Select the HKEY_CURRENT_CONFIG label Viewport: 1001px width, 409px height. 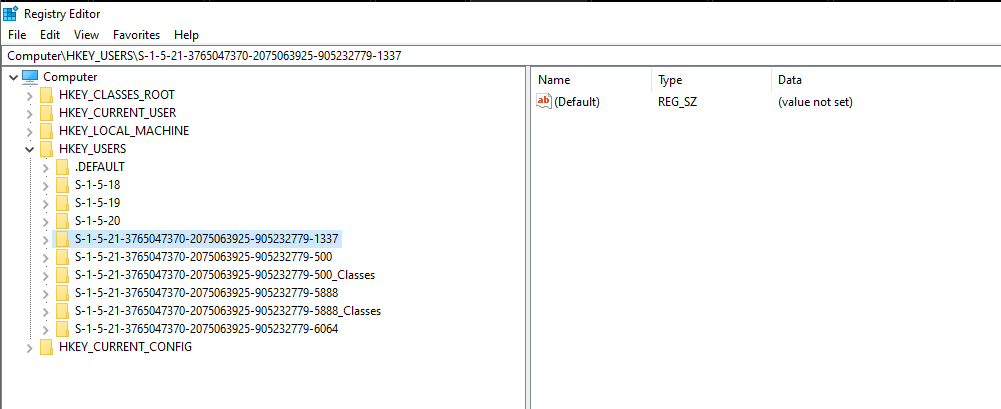125,347
